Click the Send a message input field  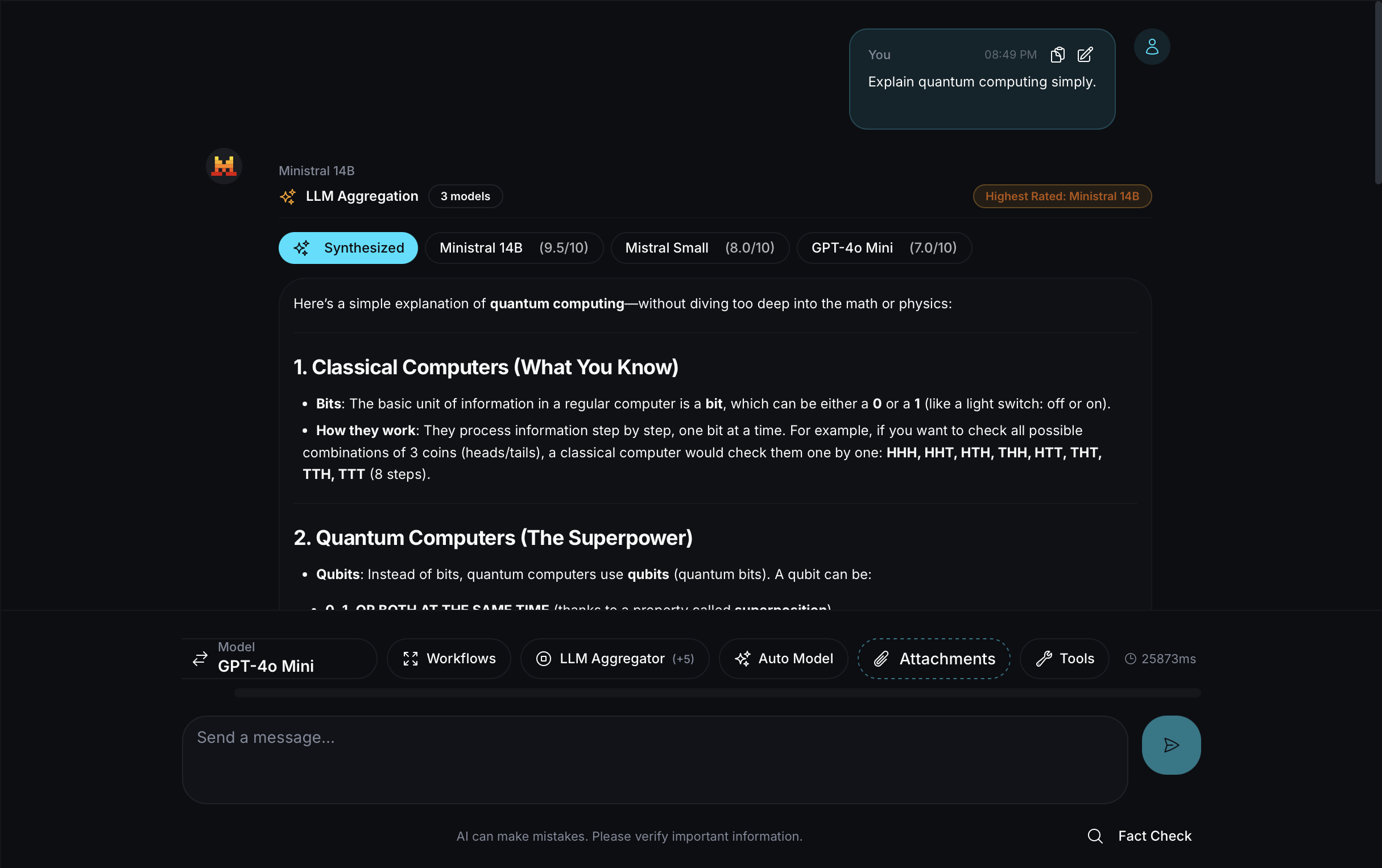click(x=654, y=759)
